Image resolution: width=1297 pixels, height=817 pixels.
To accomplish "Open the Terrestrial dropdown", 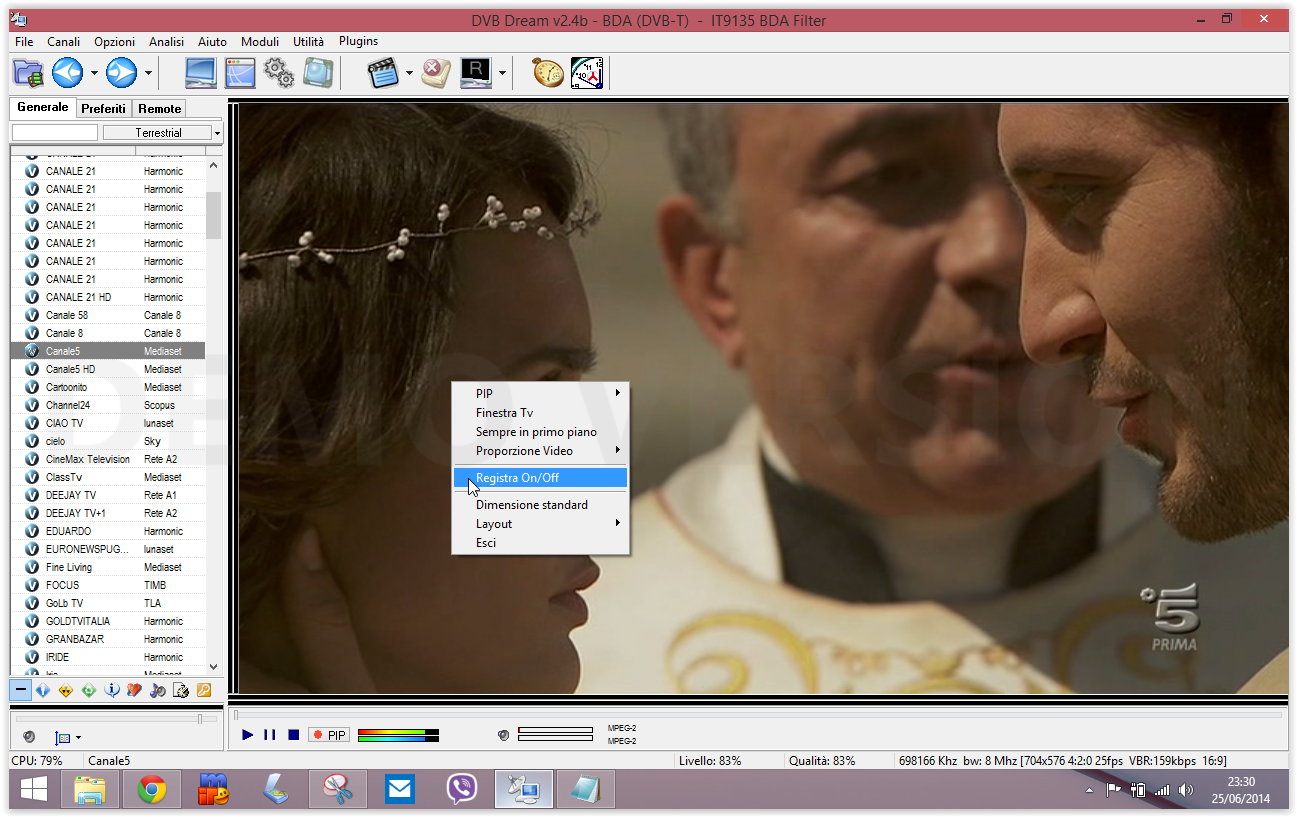I will (x=162, y=133).
